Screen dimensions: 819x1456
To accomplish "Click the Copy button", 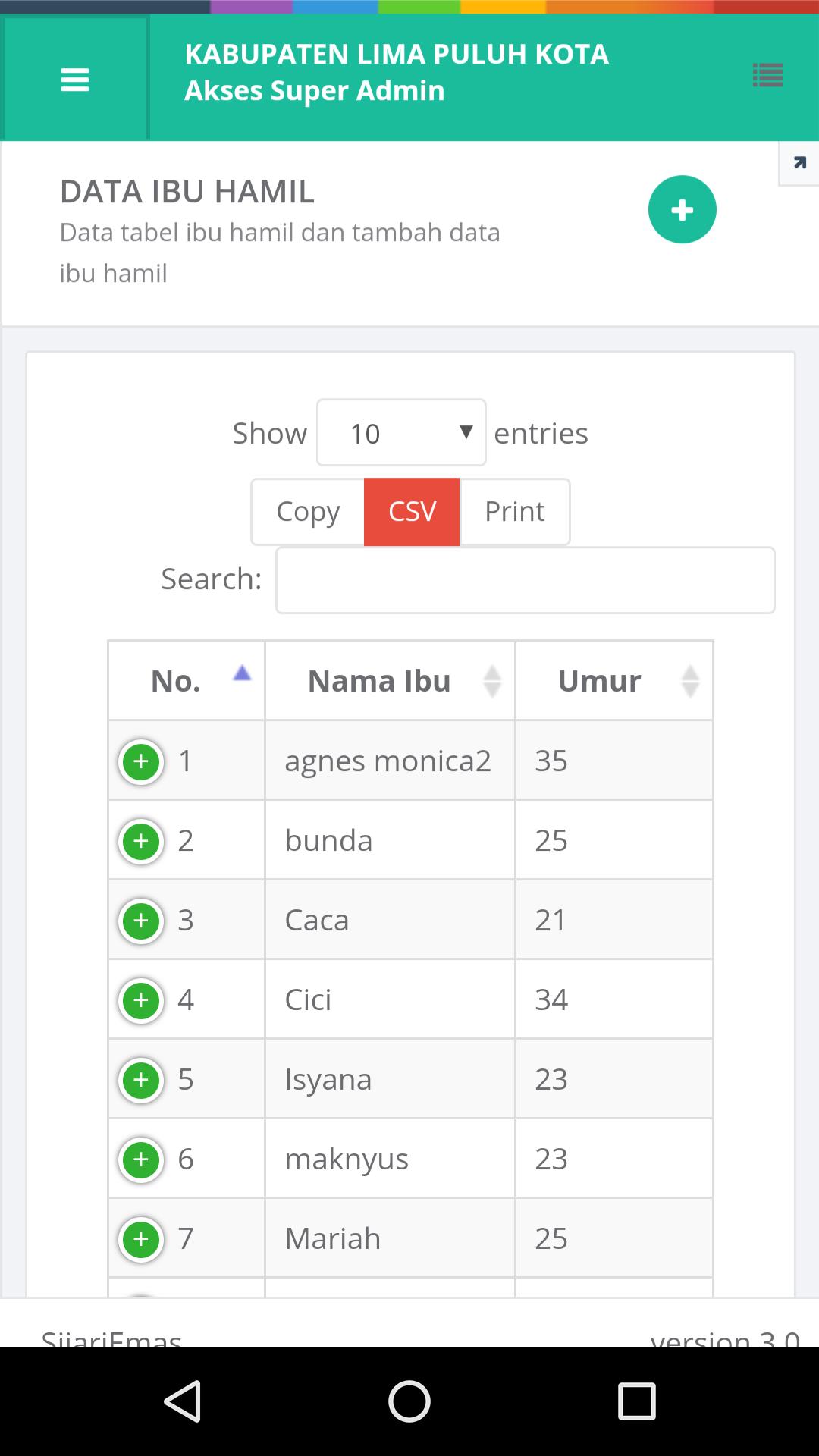I will pyautogui.click(x=308, y=511).
